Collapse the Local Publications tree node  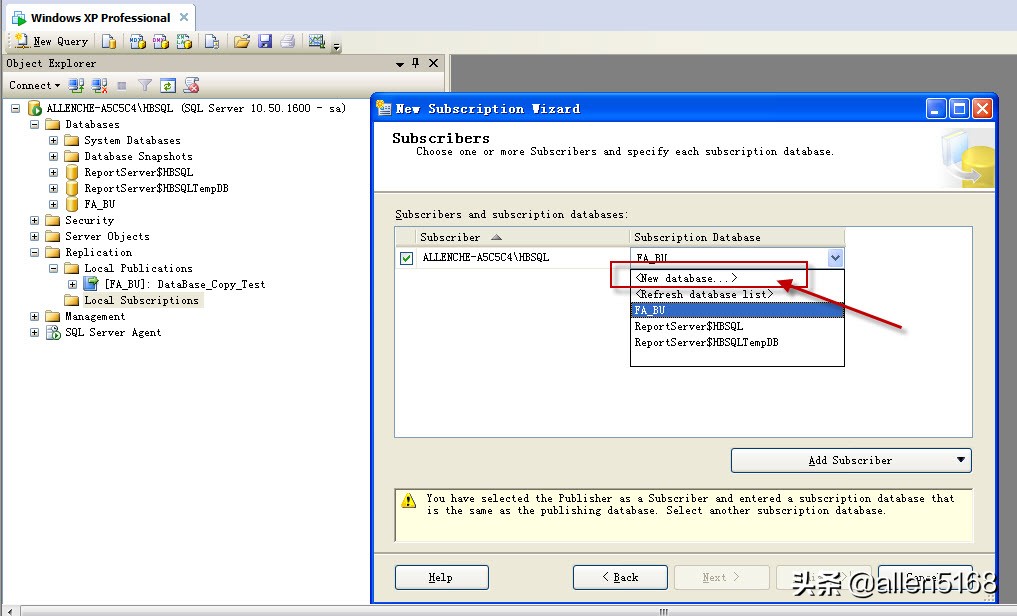pyautogui.click(x=52, y=268)
